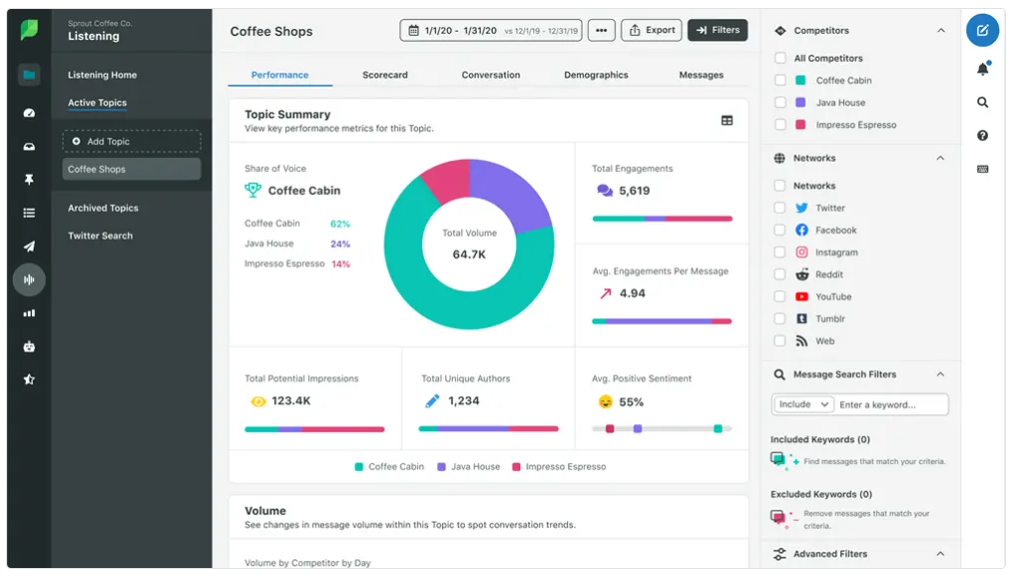Click the Total Volume donut chart center

pos(469,244)
